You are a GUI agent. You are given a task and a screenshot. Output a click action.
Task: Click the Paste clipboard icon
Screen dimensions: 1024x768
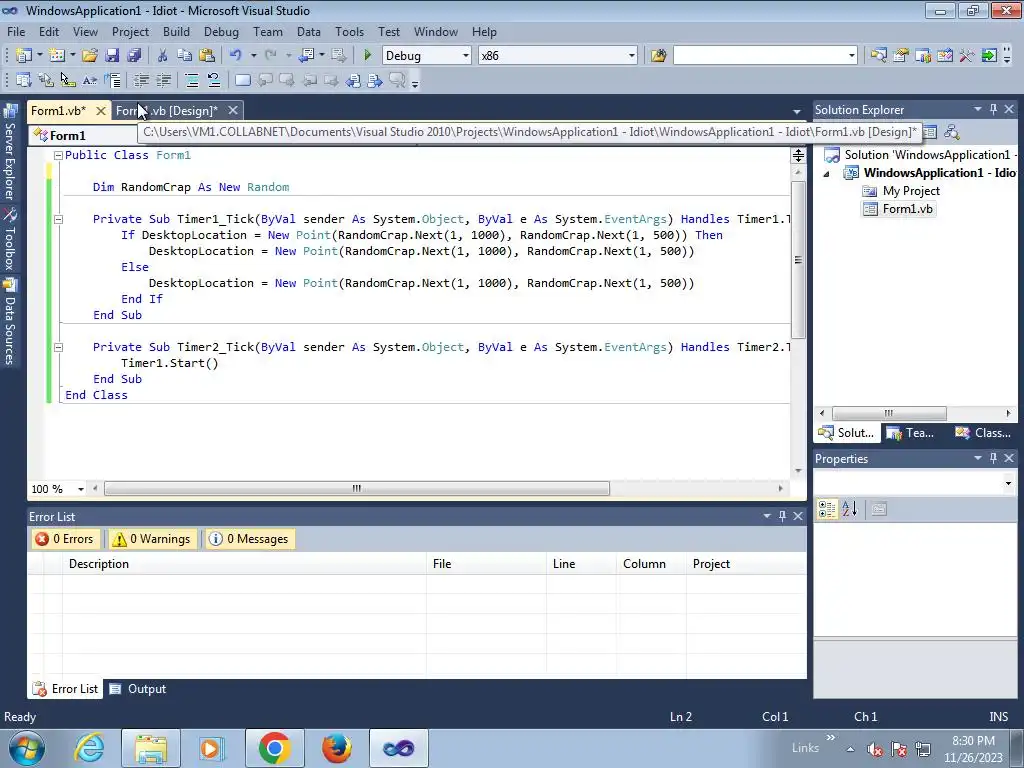point(207,56)
